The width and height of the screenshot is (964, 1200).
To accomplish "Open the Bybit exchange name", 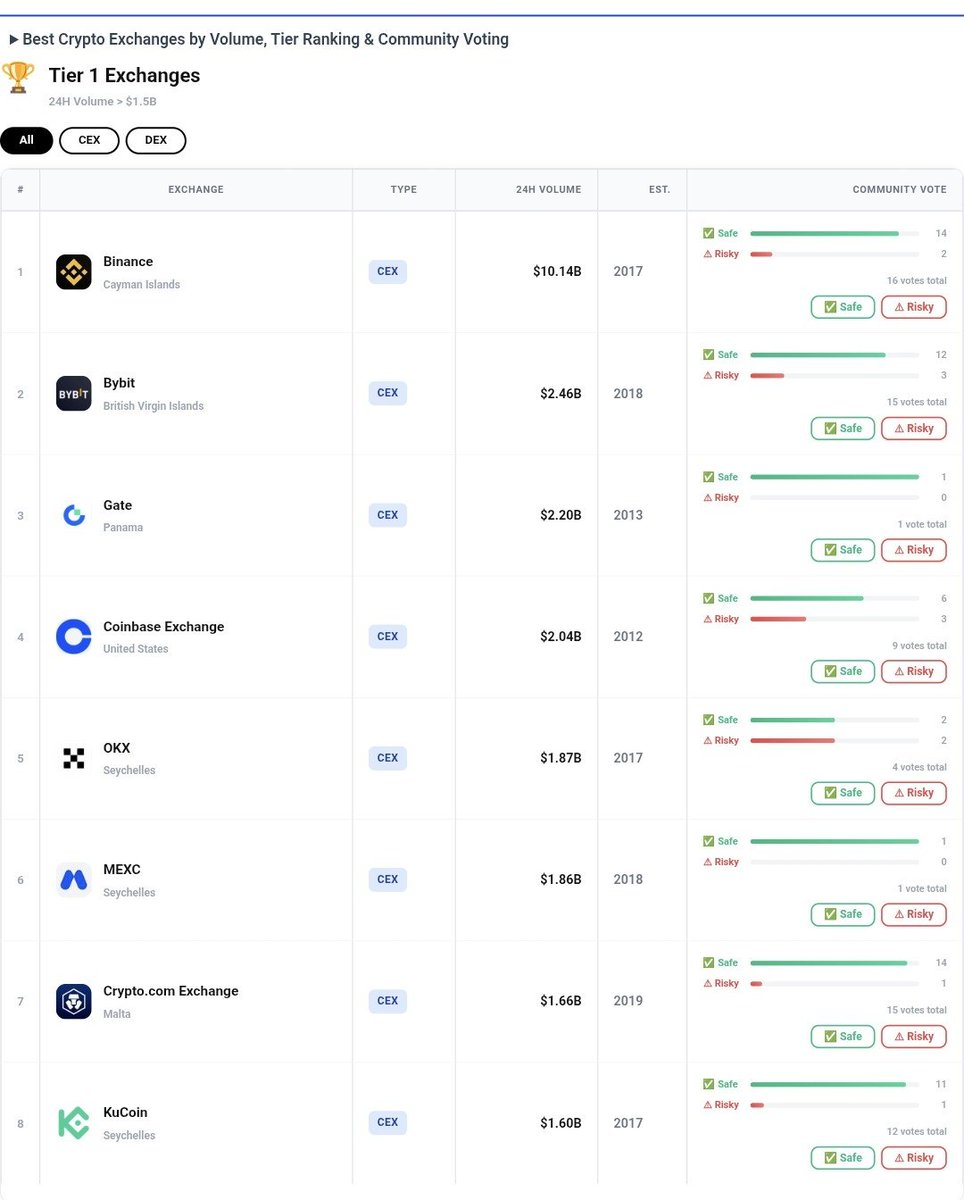I will point(119,383).
